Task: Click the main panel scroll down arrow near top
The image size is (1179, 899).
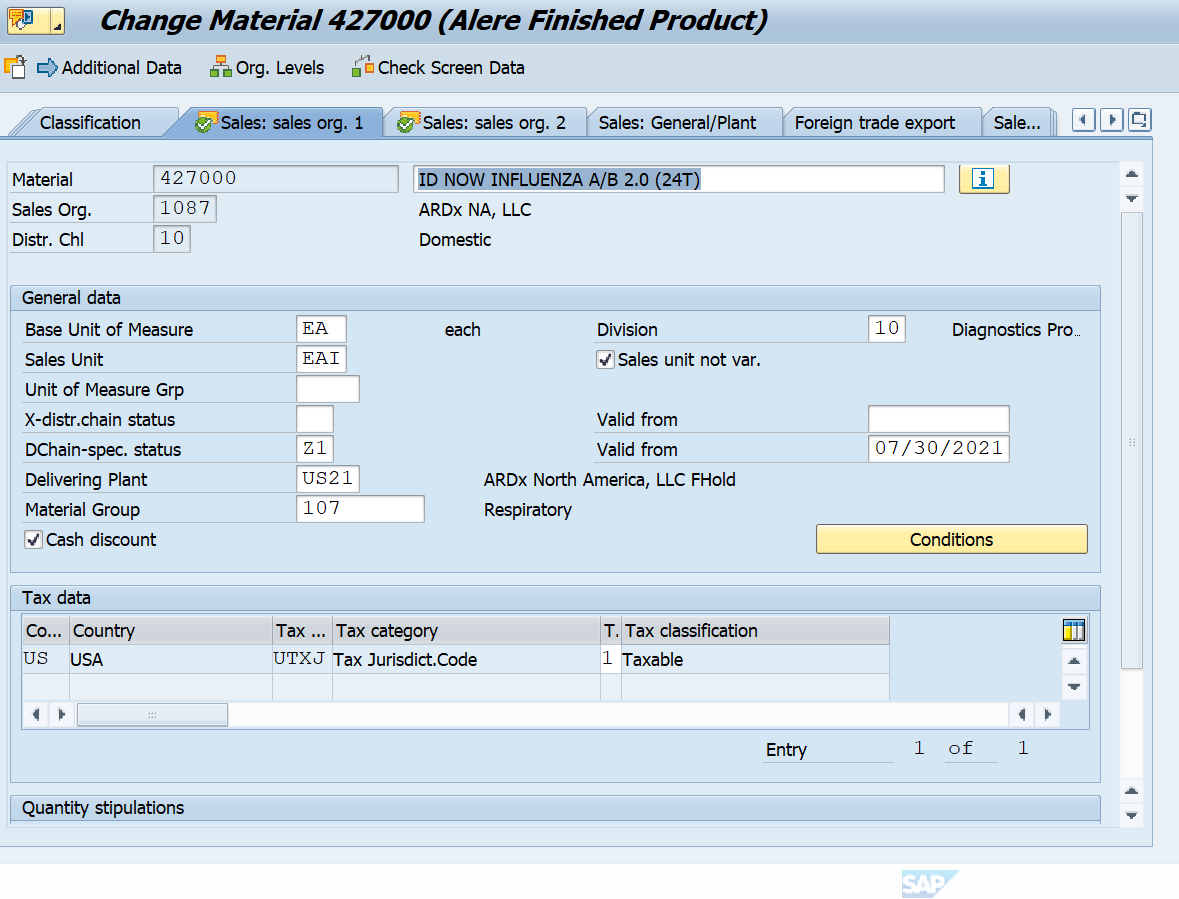Action: pyautogui.click(x=1132, y=199)
